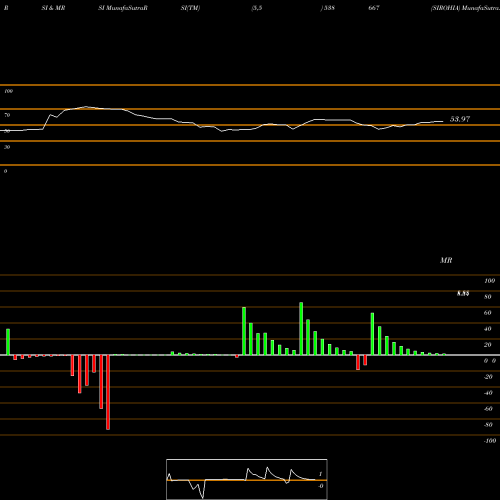Select the MR panel title label
This screenshot has height=500, width=500.
click(x=446, y=260)
